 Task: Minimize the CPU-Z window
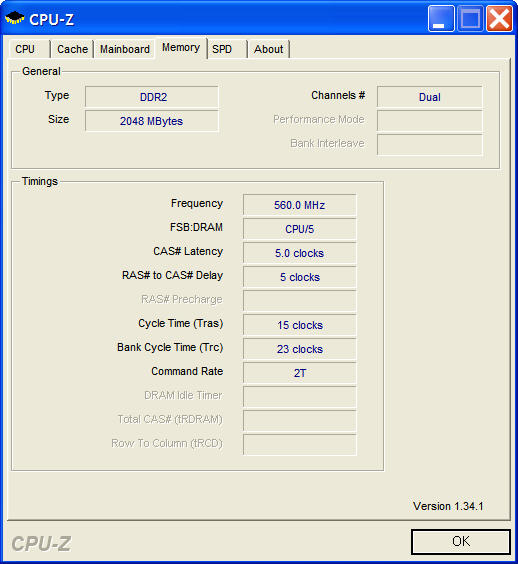(x=441, y=19)
